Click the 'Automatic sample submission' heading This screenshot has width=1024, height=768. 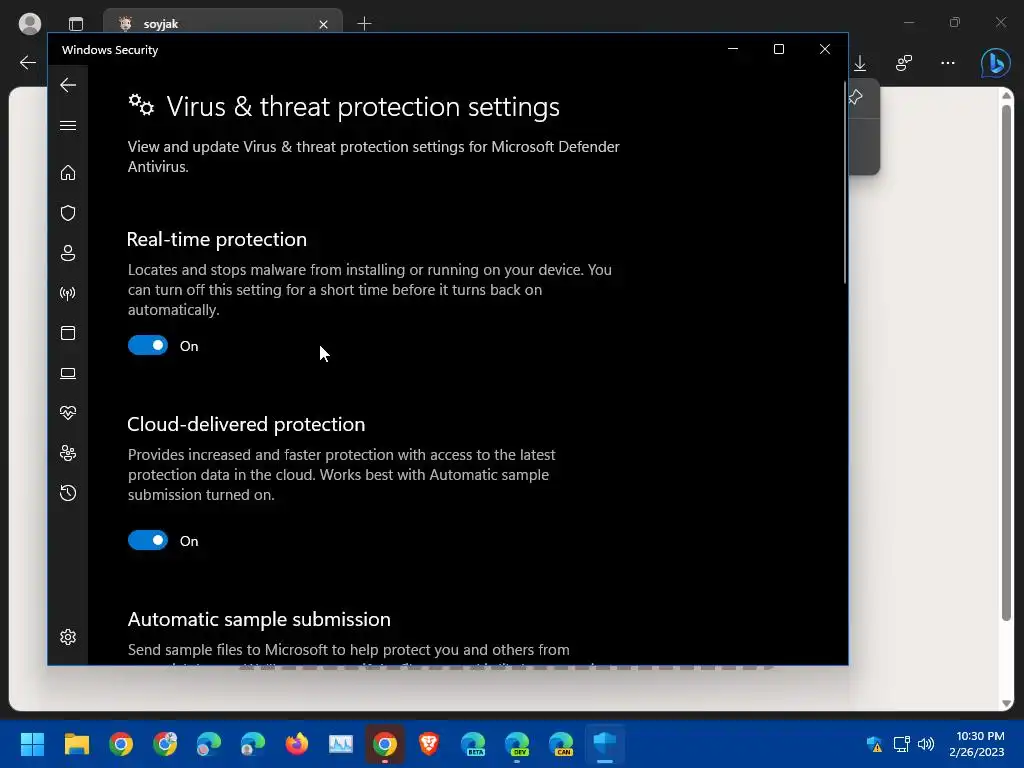point(259,619)
